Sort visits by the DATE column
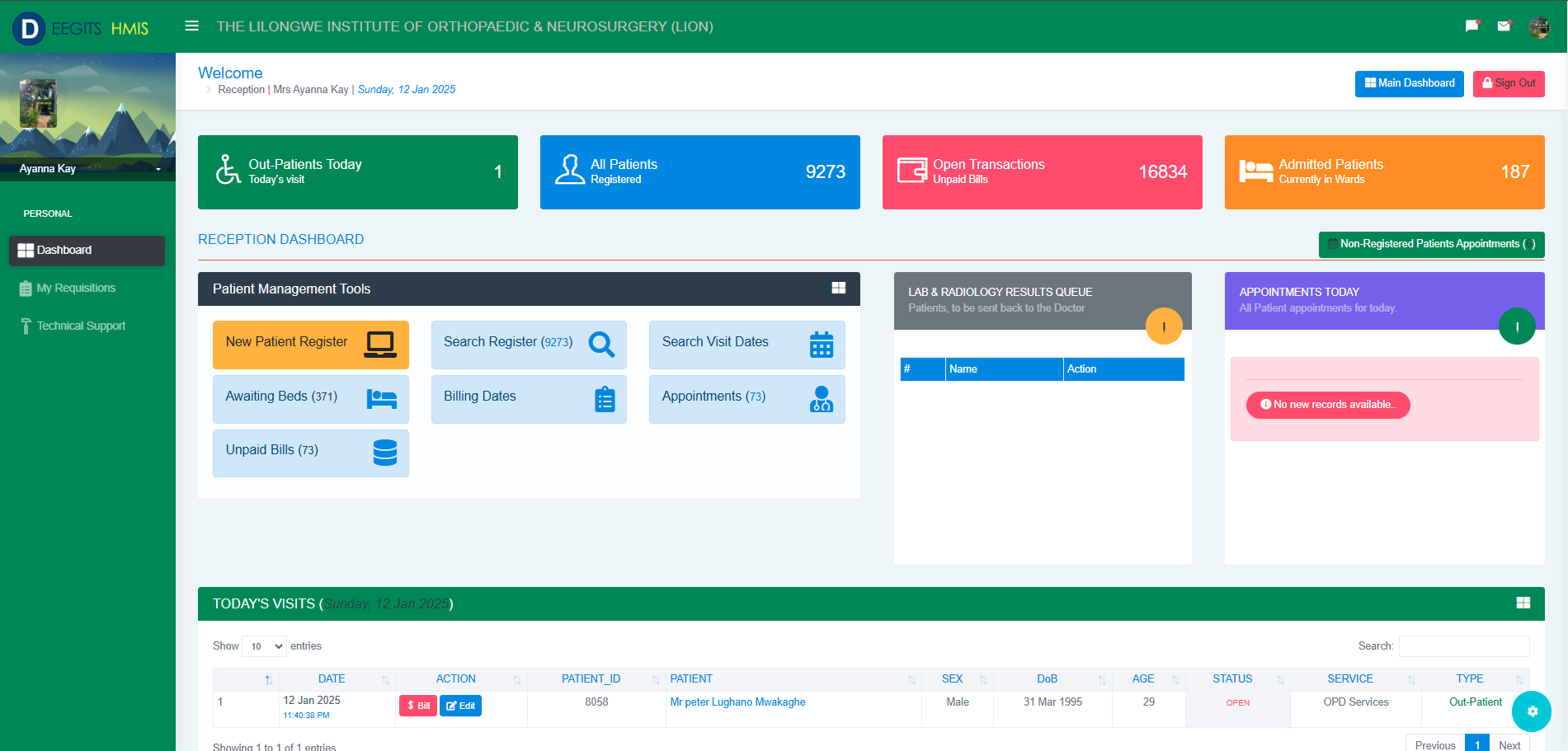 [332, 678]
